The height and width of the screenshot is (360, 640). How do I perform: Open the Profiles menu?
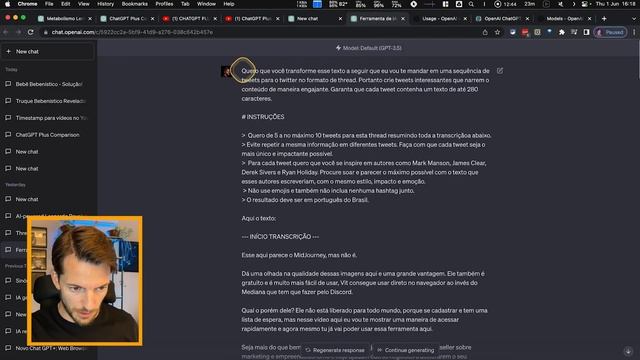click(164, 4)
